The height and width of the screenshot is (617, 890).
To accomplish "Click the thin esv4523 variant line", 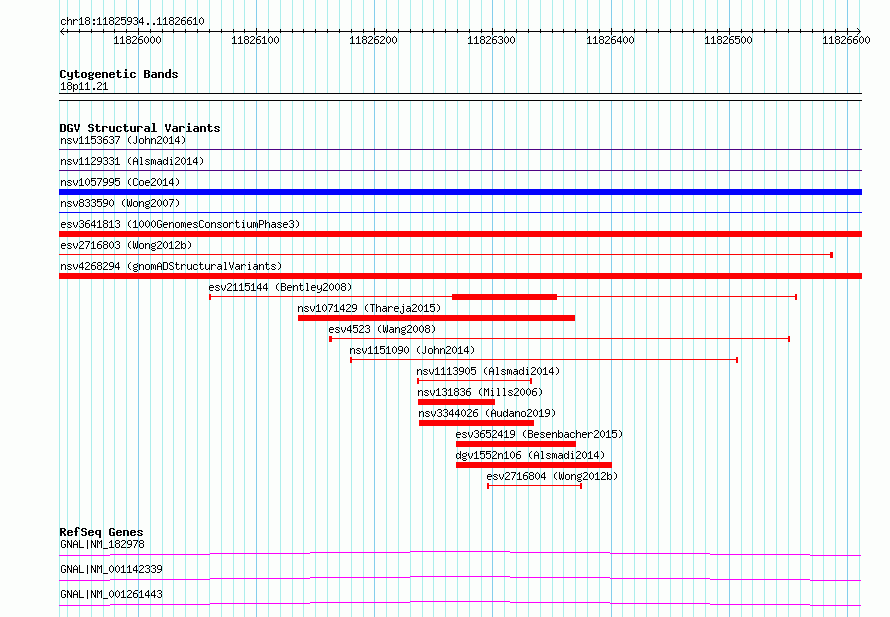I will [x=560, y=339].
